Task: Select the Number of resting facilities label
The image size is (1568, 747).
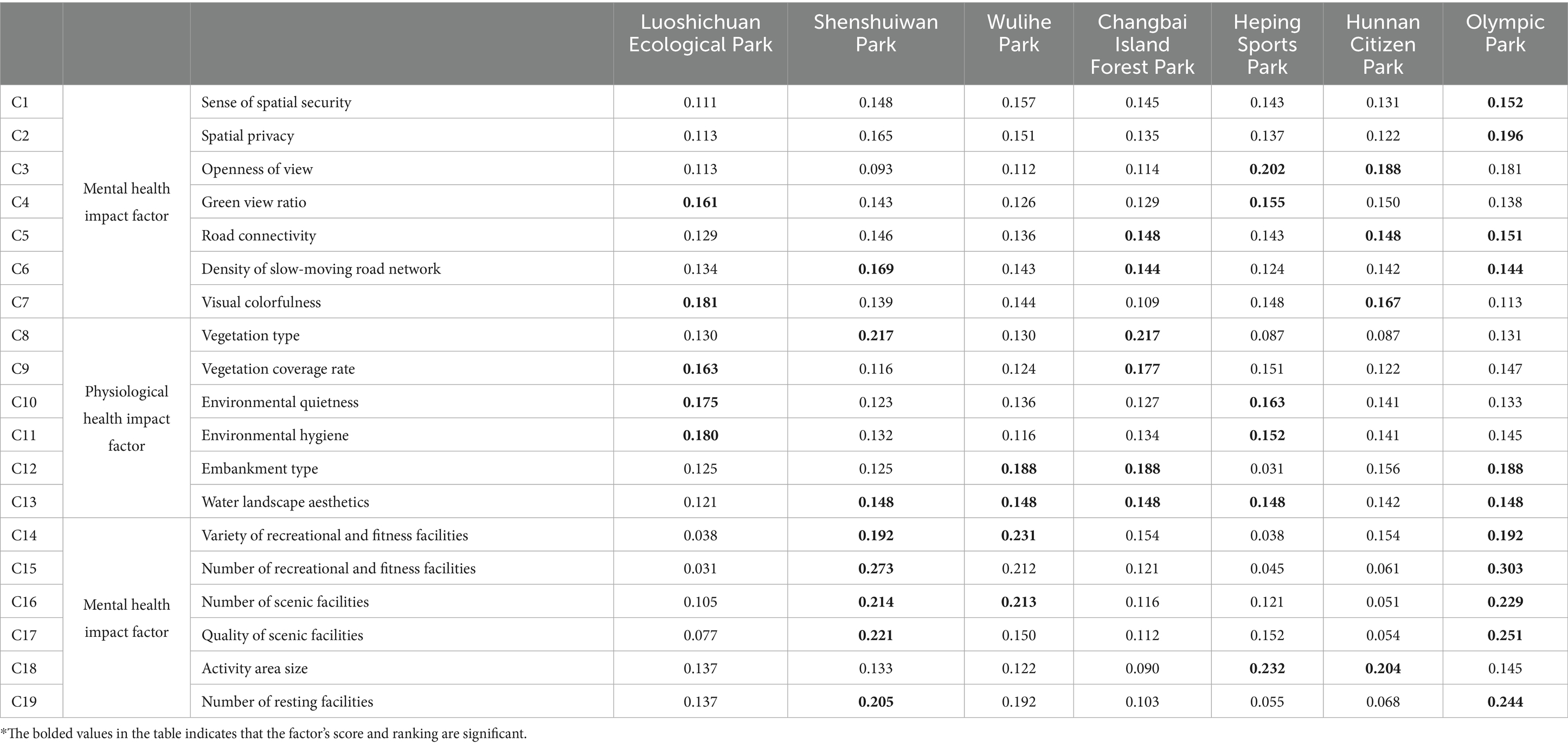Action: pyautogui.click(x=287, y=702)
